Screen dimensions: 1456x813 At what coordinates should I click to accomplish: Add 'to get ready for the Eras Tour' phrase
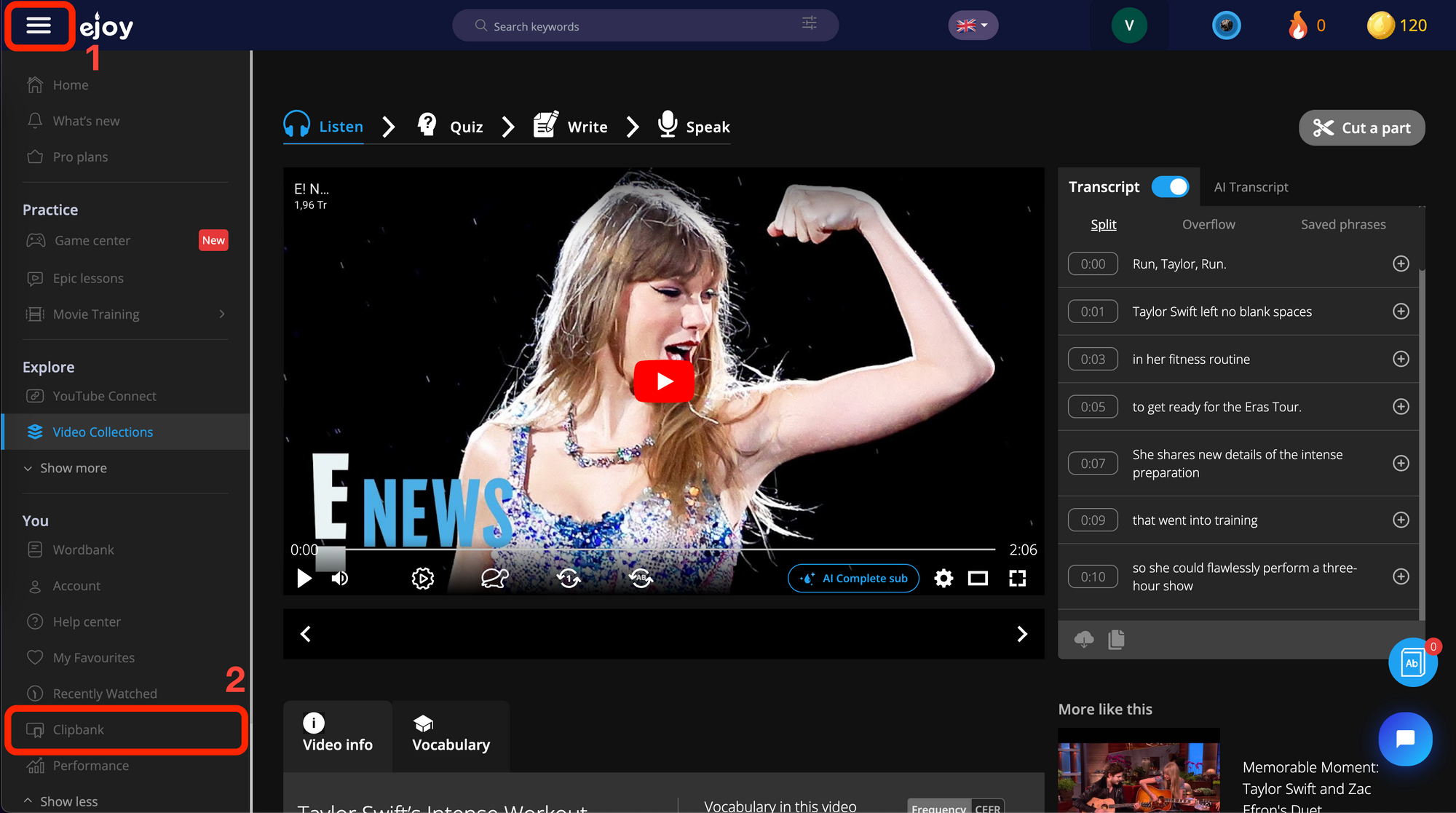[x=1401, y=407]
